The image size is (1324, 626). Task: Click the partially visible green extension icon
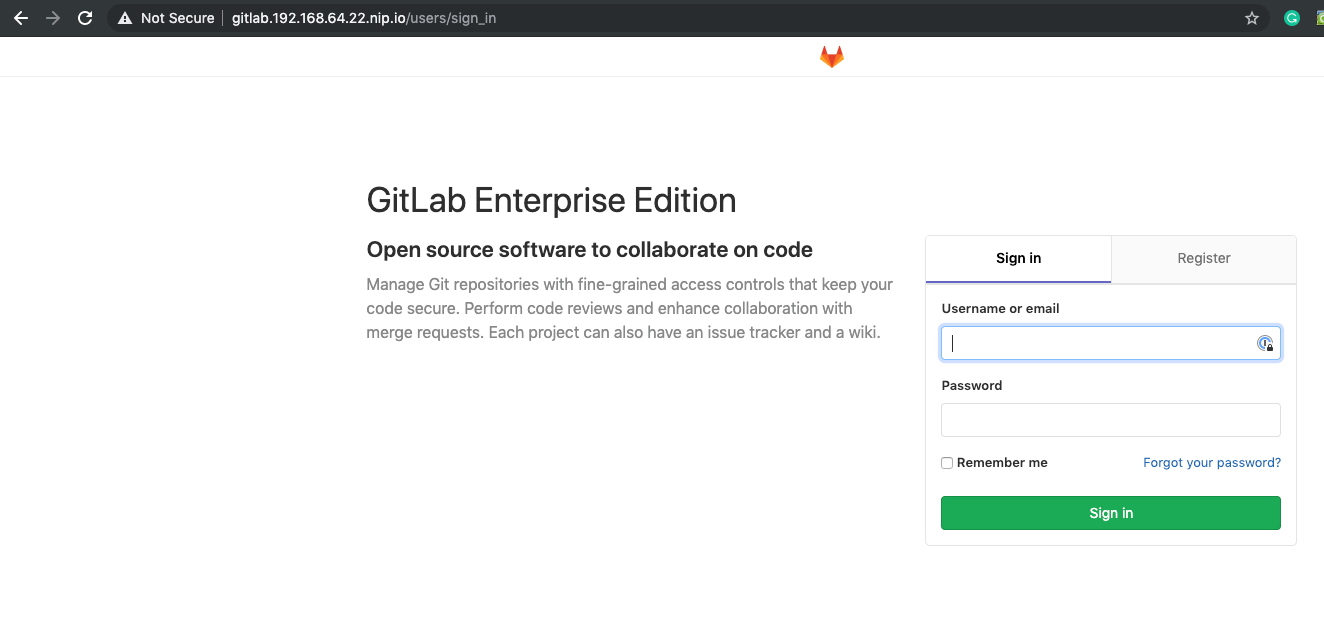tap(1319, 18)
